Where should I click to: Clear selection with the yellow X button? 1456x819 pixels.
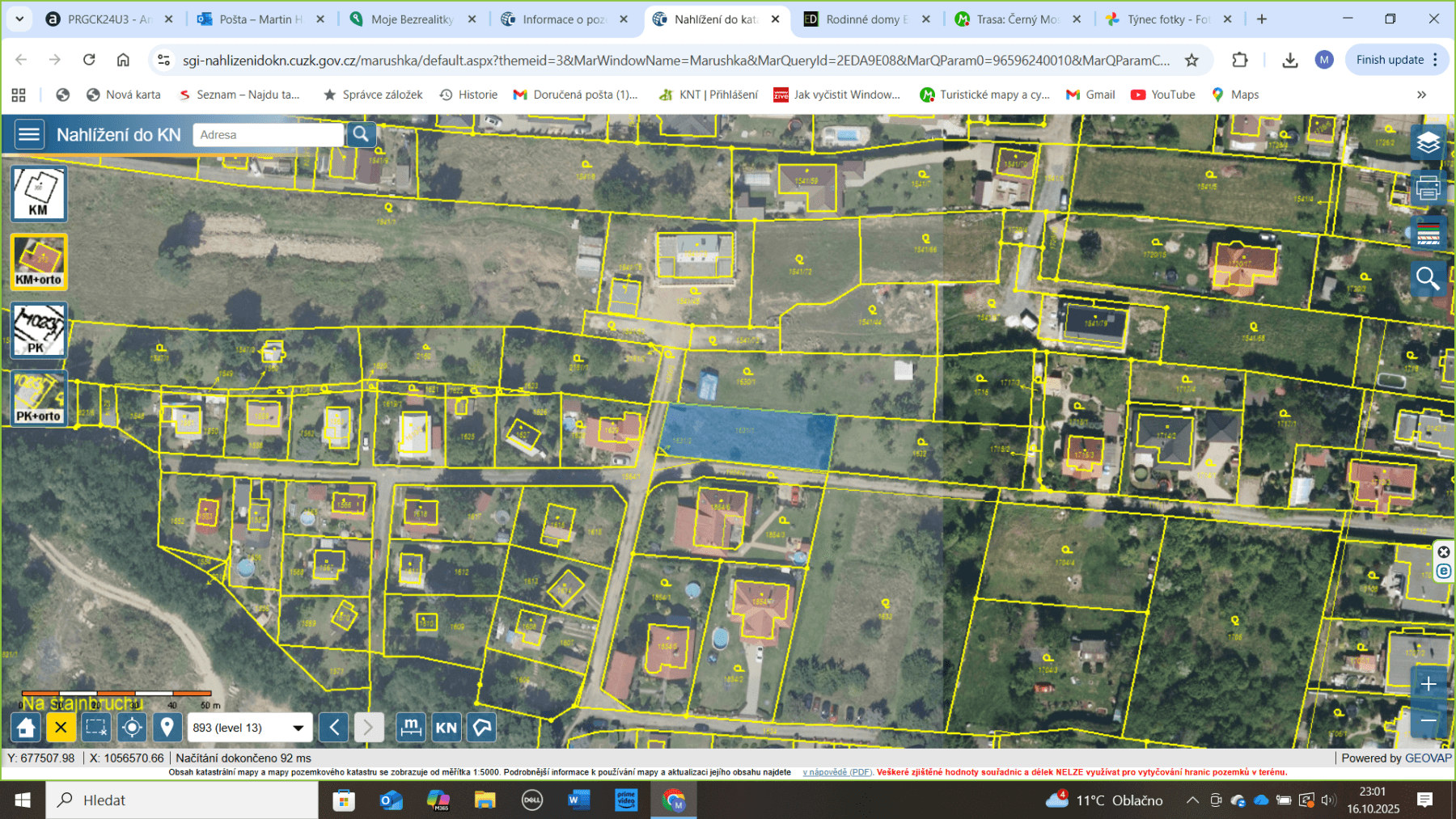[61, 727]
